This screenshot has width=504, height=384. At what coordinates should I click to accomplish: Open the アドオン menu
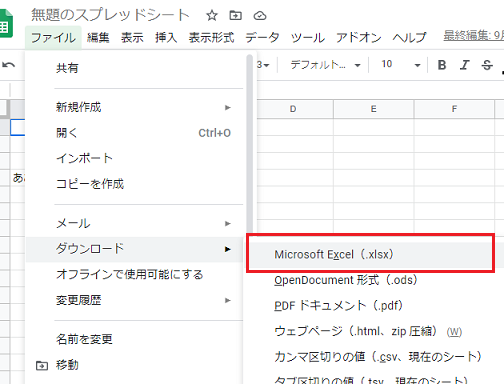[x=359, y=38]
